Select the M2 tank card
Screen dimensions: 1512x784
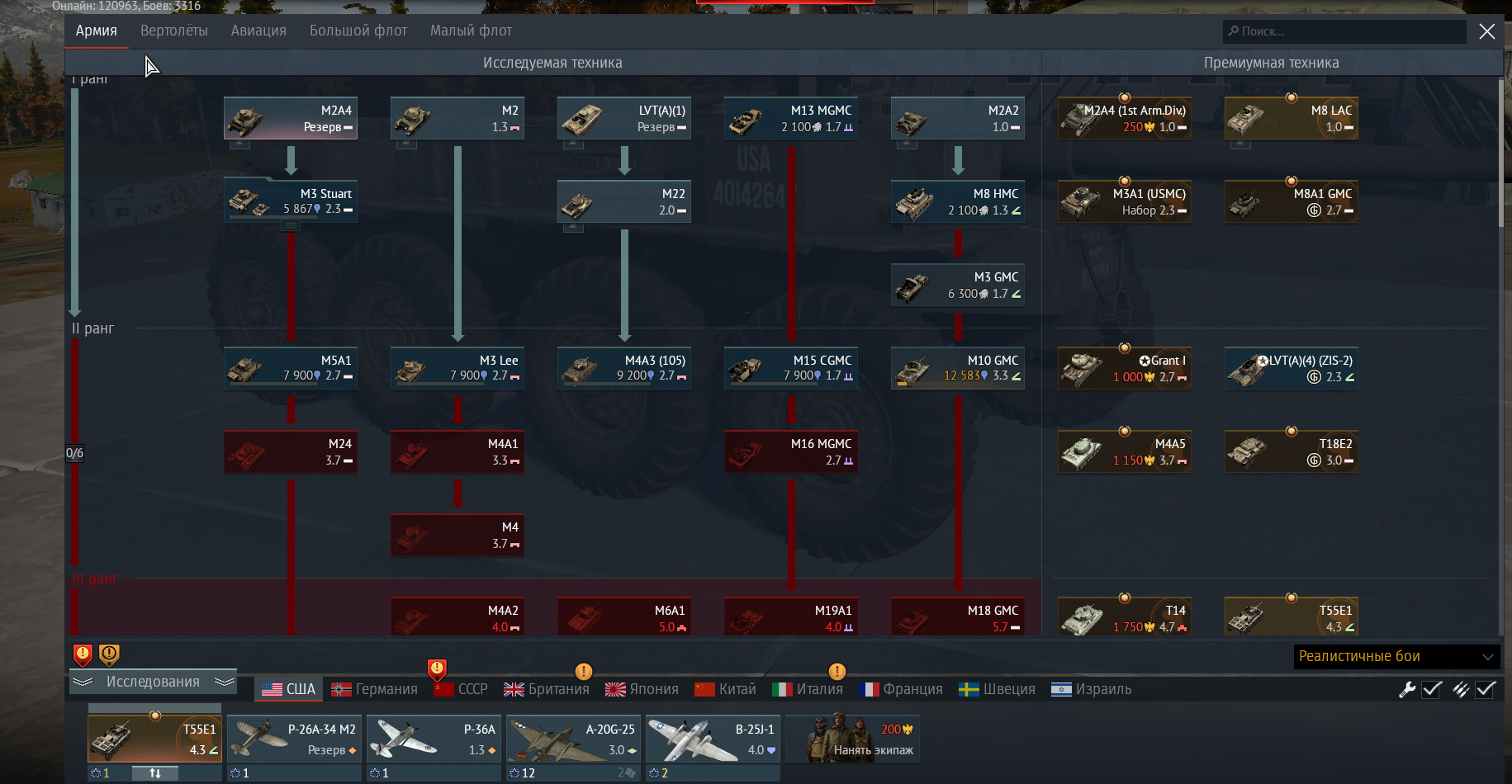457,118
